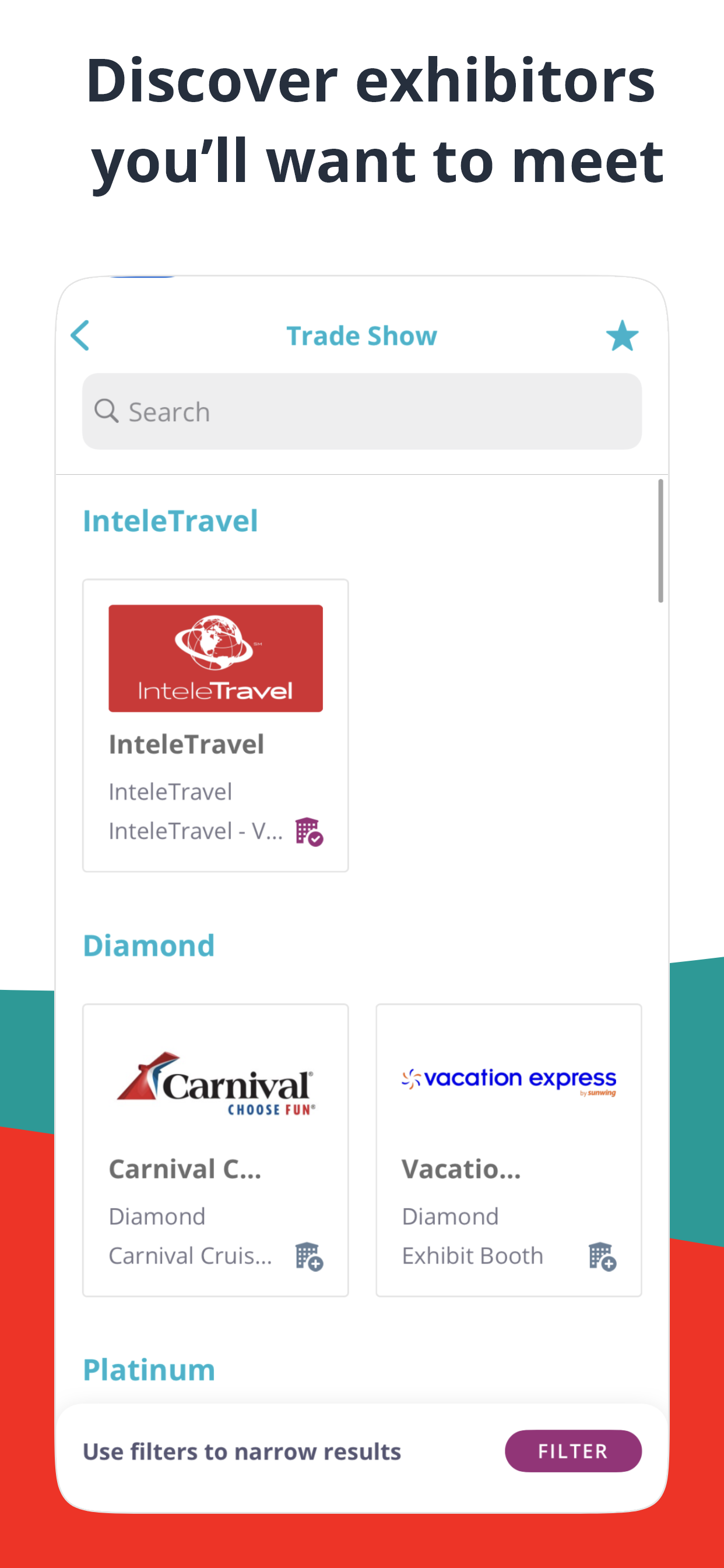Tap the Exhibit Booth label
Viewport: 724px width, 1568px height.
[472, 1256]
